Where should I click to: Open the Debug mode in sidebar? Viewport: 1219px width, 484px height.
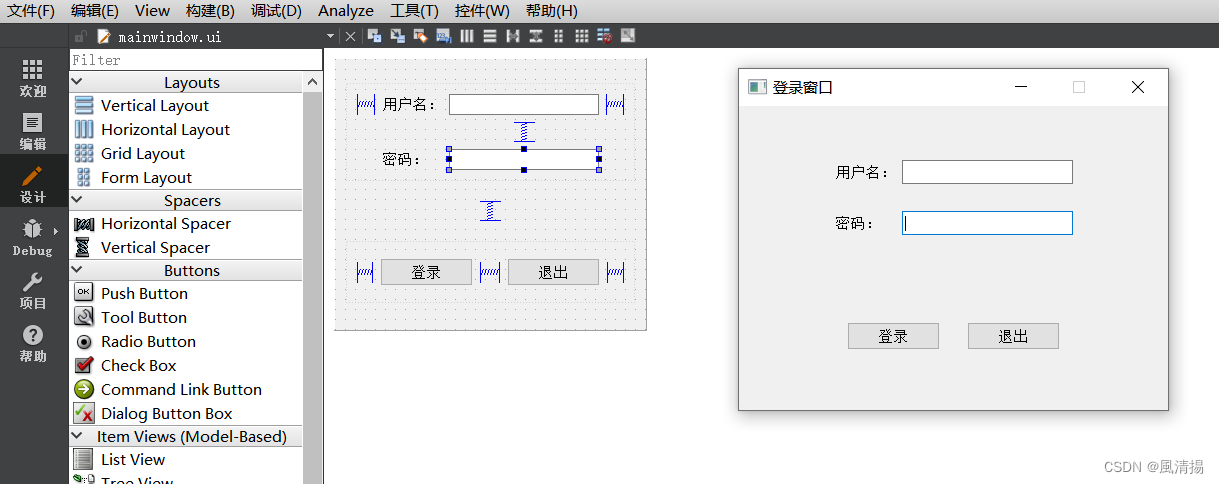[x=33, y=237]
